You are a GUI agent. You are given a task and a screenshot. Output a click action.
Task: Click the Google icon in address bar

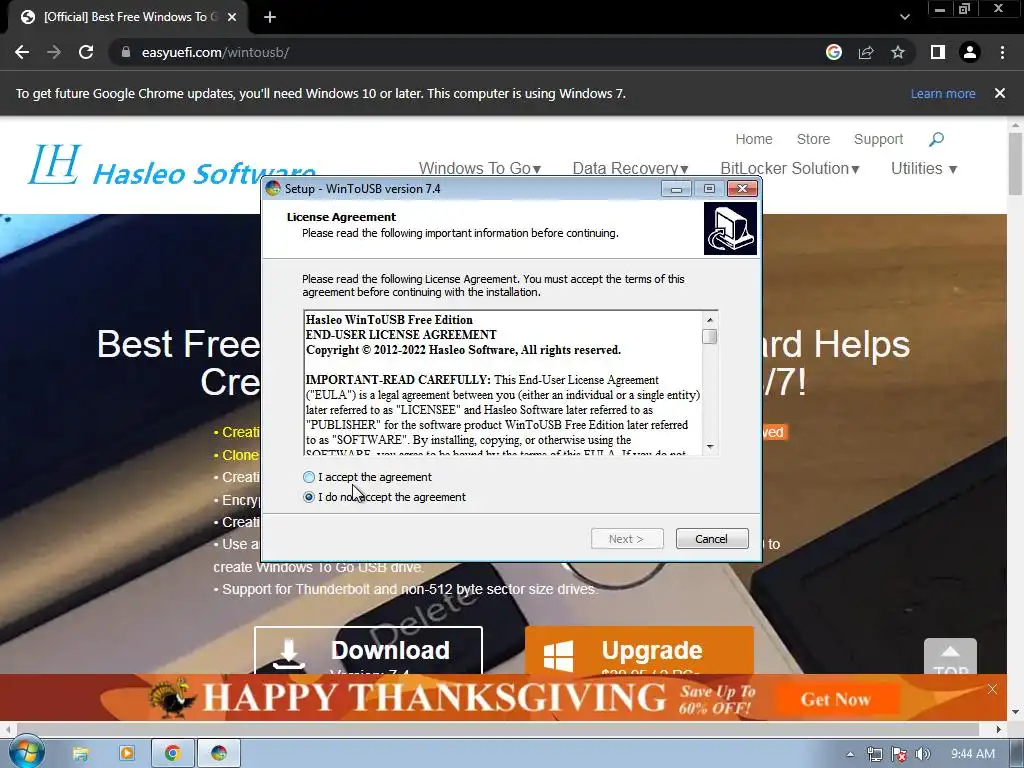pos(834,52)
